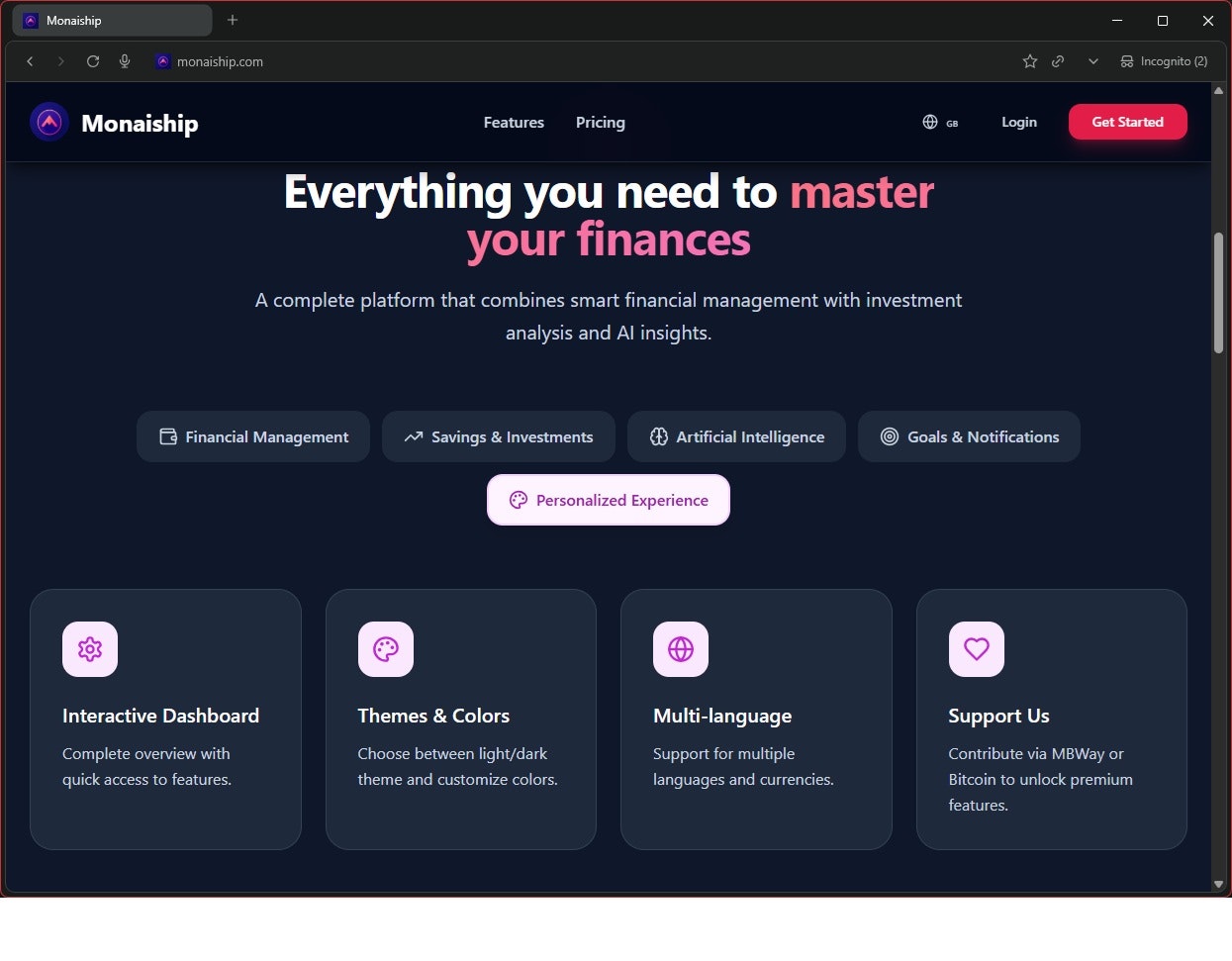Image resolution: width=1232 pixels, height=961 pixels.
Task: Click the 'master your finances' pink heading
Action: (701, 217)
